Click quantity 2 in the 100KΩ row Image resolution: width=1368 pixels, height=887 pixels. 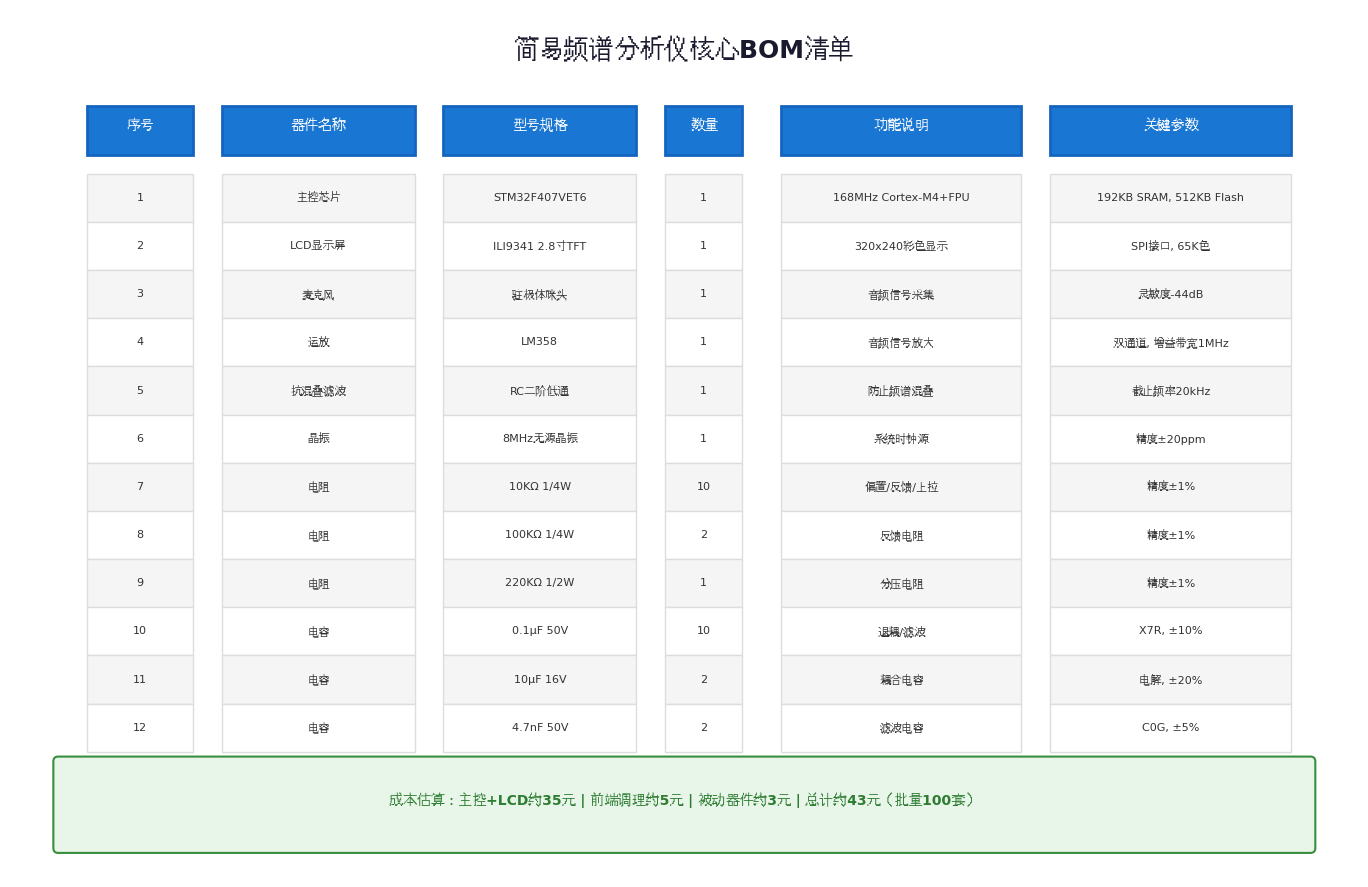point(704,535)
